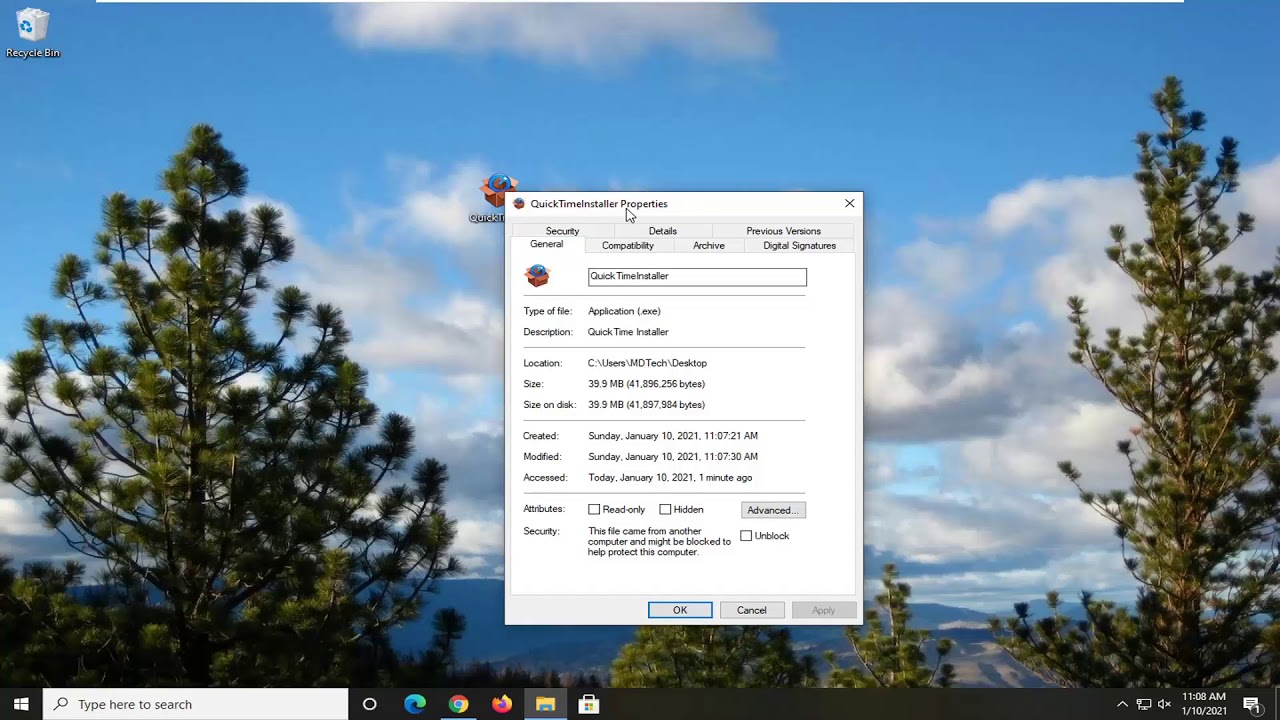
Task: Open the taskbar clock showing 11:08 AM
Action: (x=1203, y=704)
